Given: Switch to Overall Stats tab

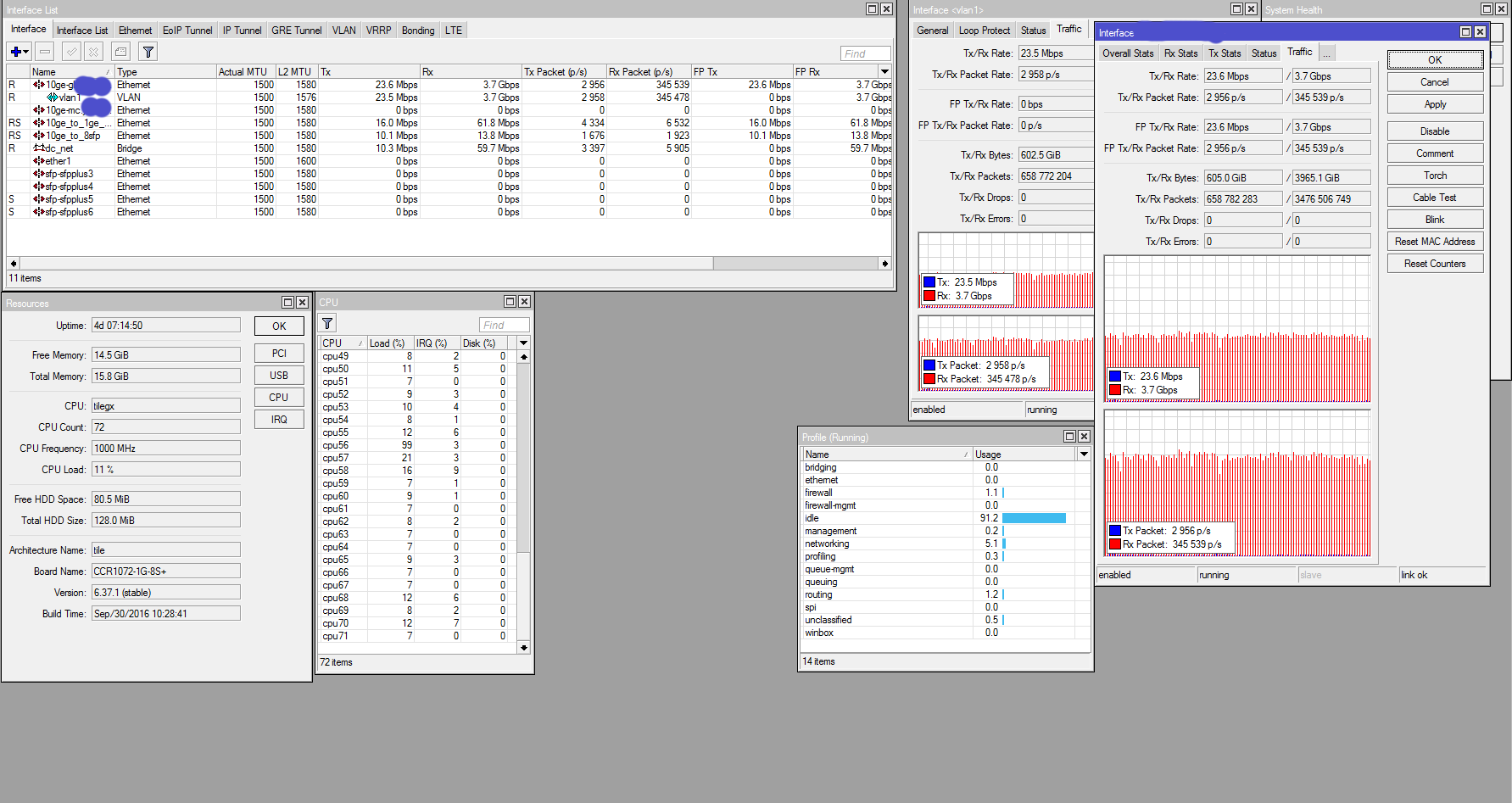Looking at the screenshot, I should (1127, 53).
